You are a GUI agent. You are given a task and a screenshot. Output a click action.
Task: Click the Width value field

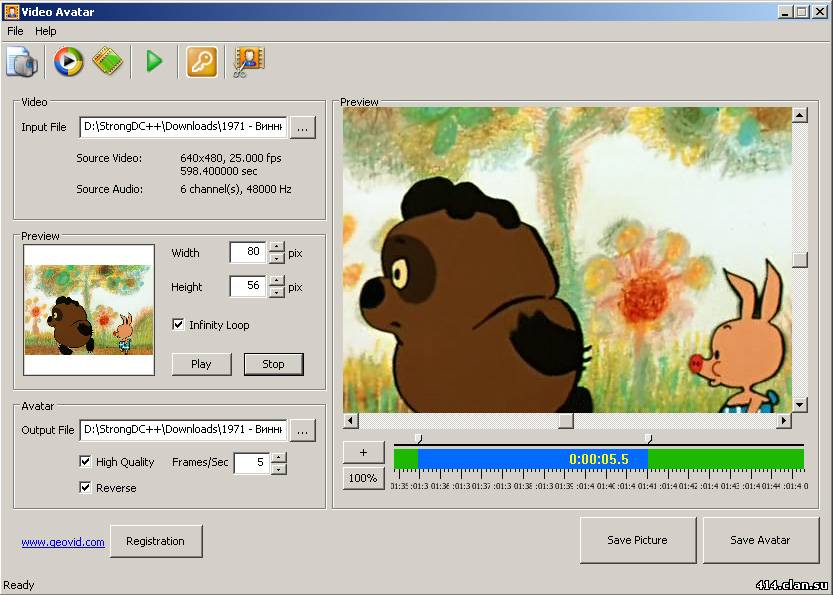point(248,252)
